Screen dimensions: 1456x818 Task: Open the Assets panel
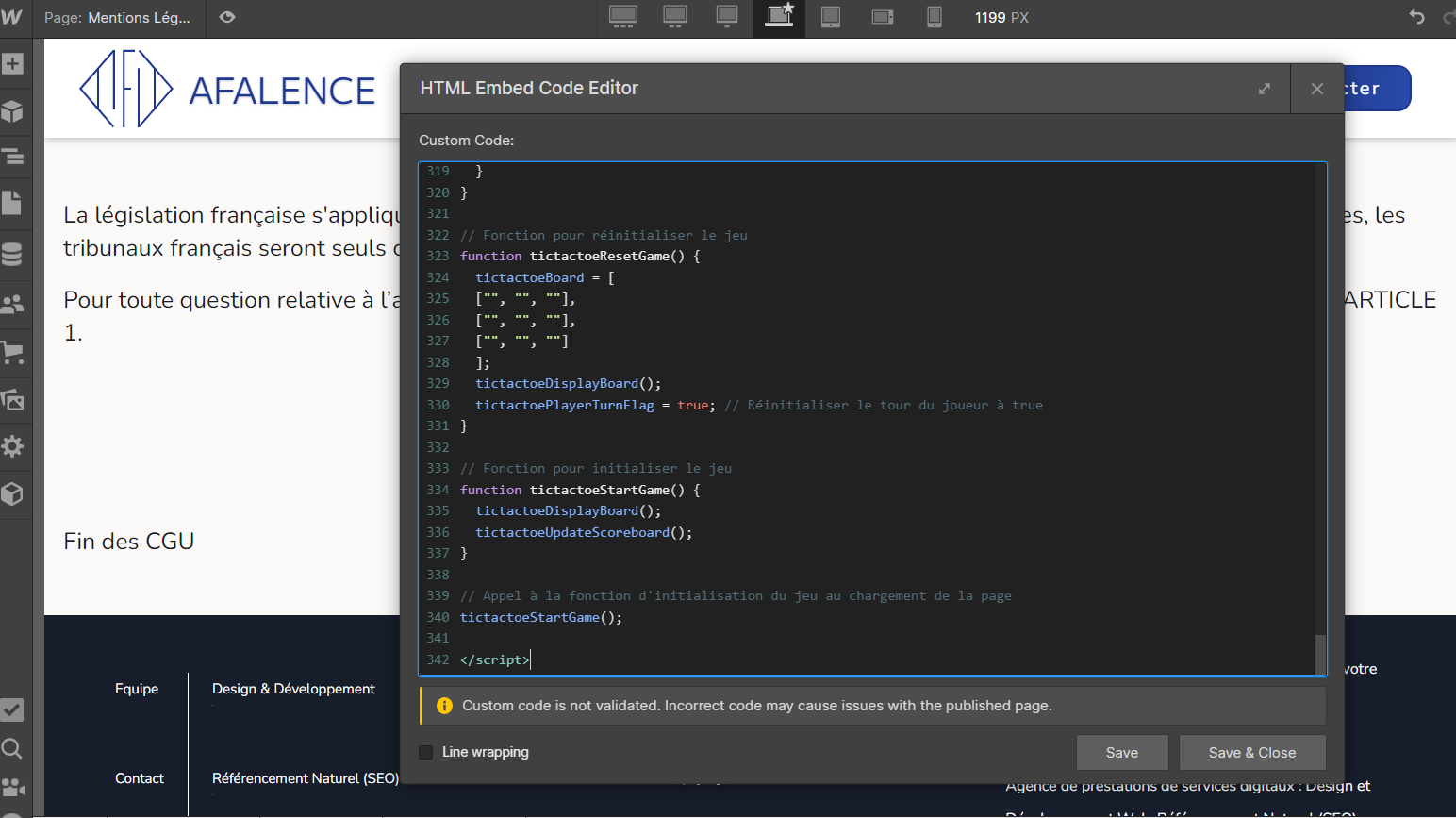12,400
